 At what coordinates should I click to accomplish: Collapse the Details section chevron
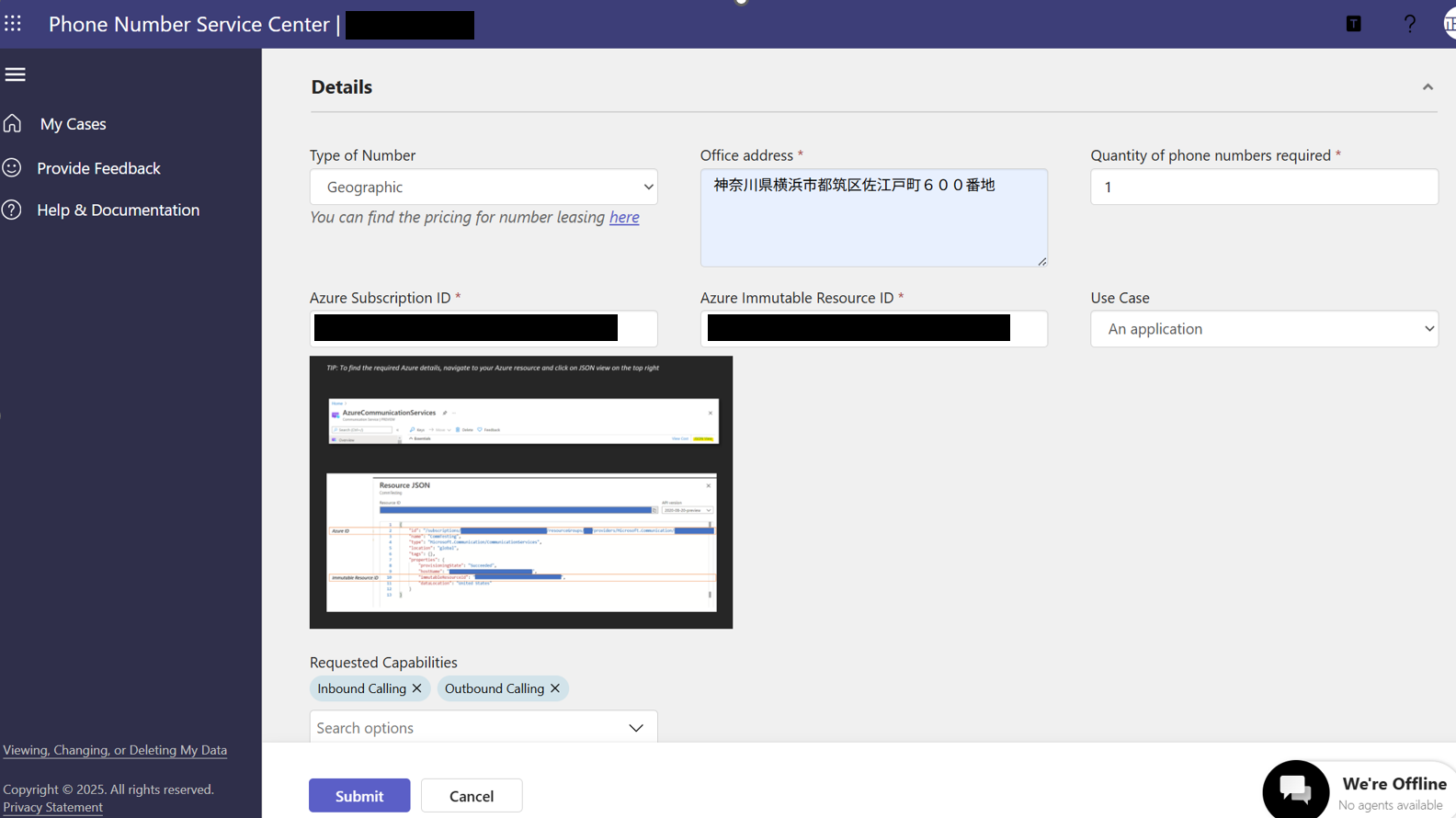tap(1428, 87)
